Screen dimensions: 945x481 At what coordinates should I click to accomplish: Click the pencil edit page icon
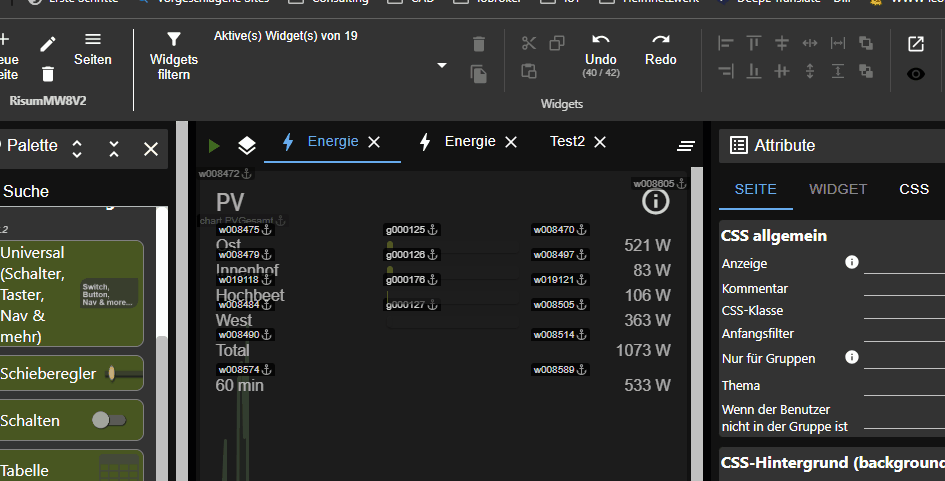[48, 44]
